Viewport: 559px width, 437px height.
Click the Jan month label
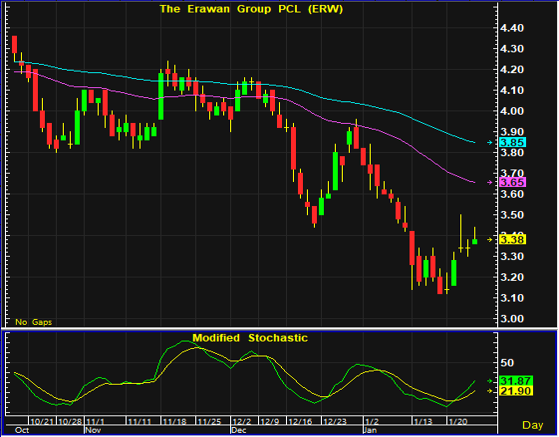(370, 430)
